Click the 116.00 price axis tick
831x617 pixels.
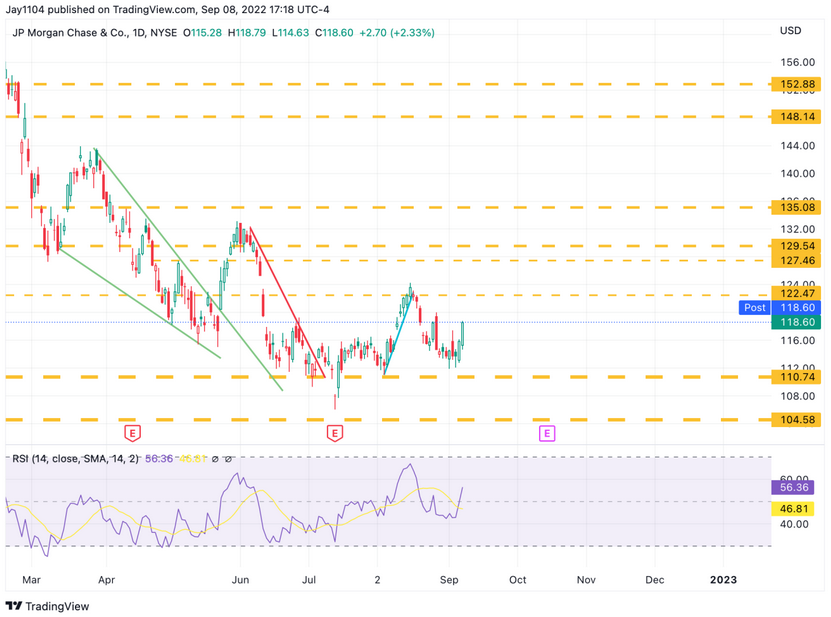(798, 340)
